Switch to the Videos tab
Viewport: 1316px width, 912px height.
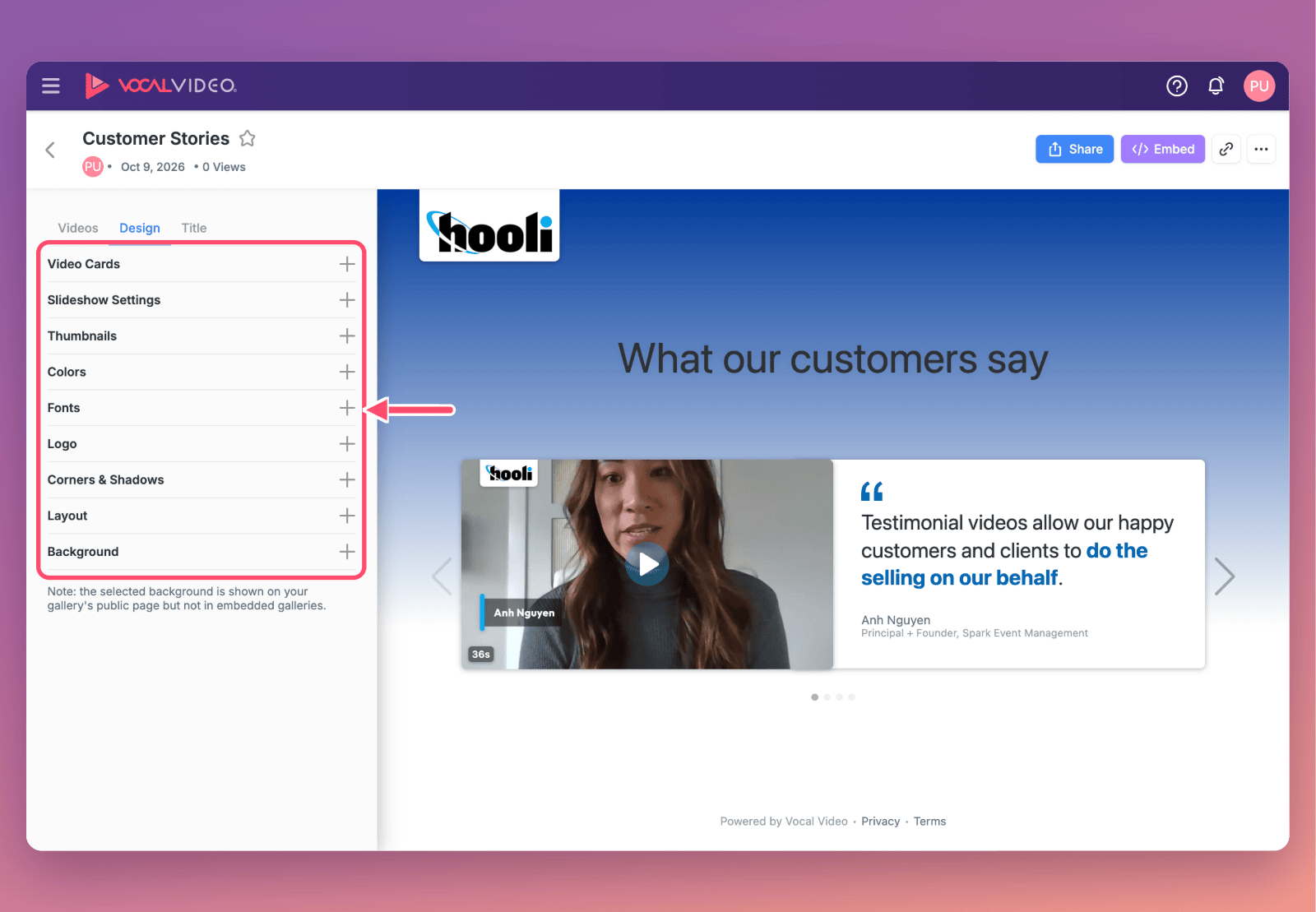click(x=78, y=228)
